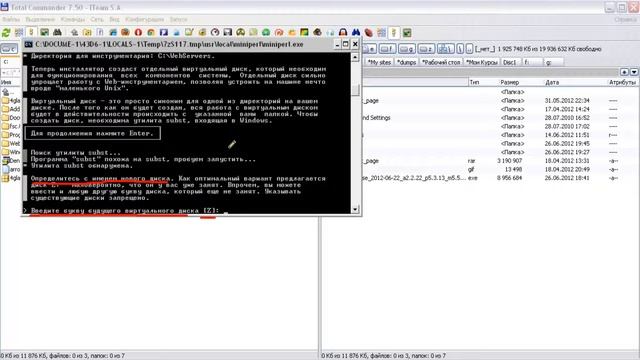Open the *dumps tab
The height and width of the screenshot is (360, 640).
(407, 62)
